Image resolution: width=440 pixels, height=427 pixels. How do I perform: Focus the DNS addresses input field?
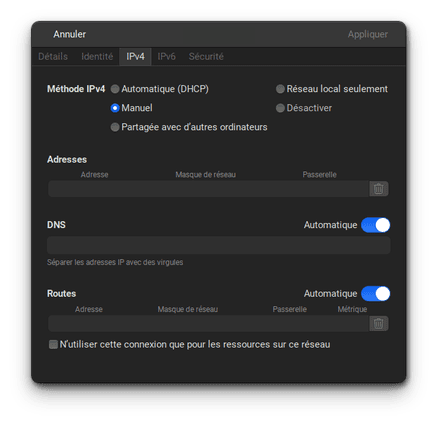click(x=219, y=245)
